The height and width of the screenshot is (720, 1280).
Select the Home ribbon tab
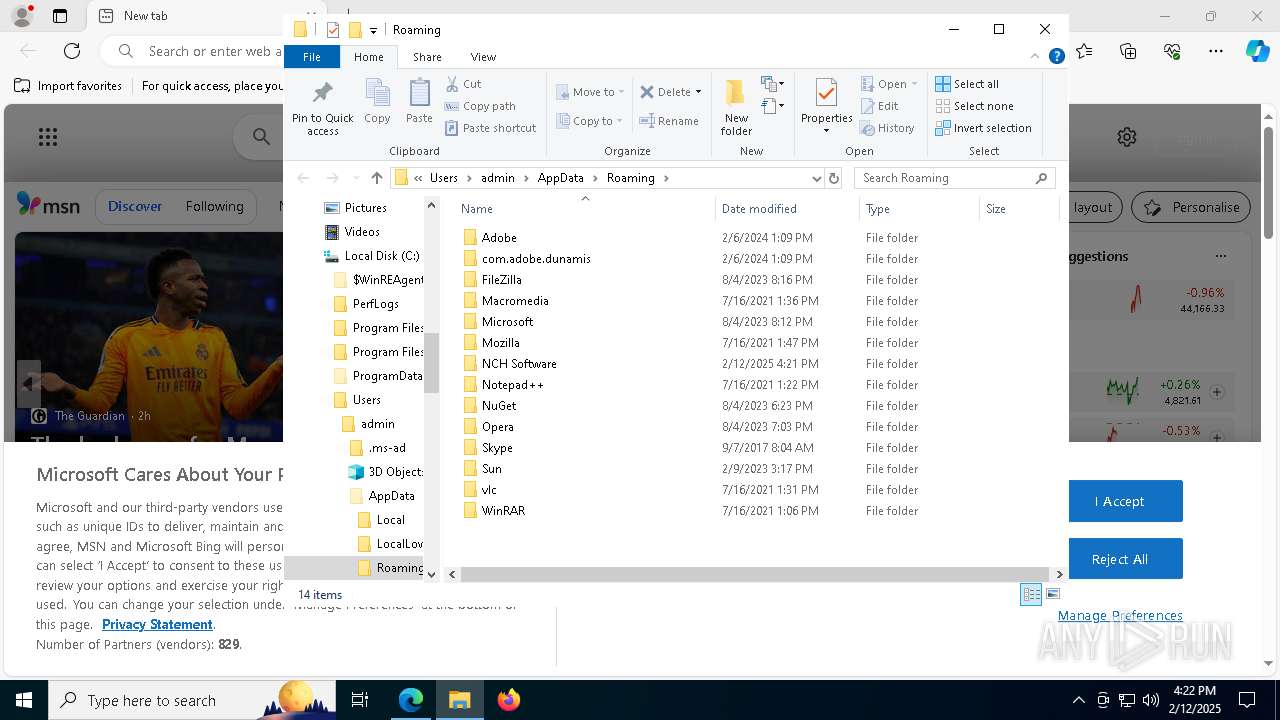point(369,57)
